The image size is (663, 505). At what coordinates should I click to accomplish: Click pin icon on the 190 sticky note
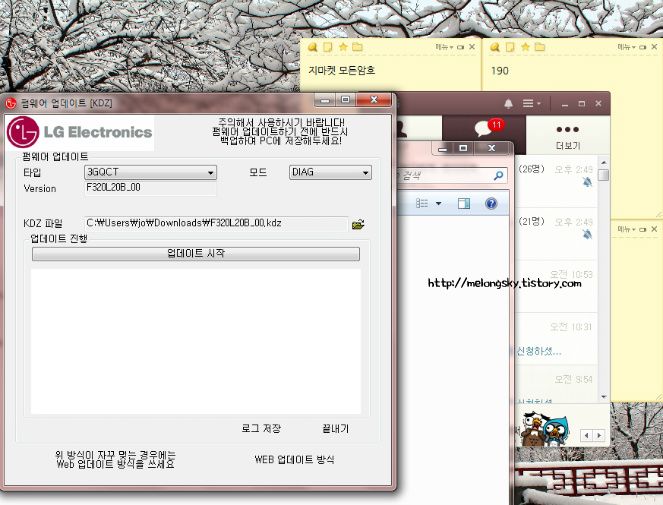coord(643,47)
